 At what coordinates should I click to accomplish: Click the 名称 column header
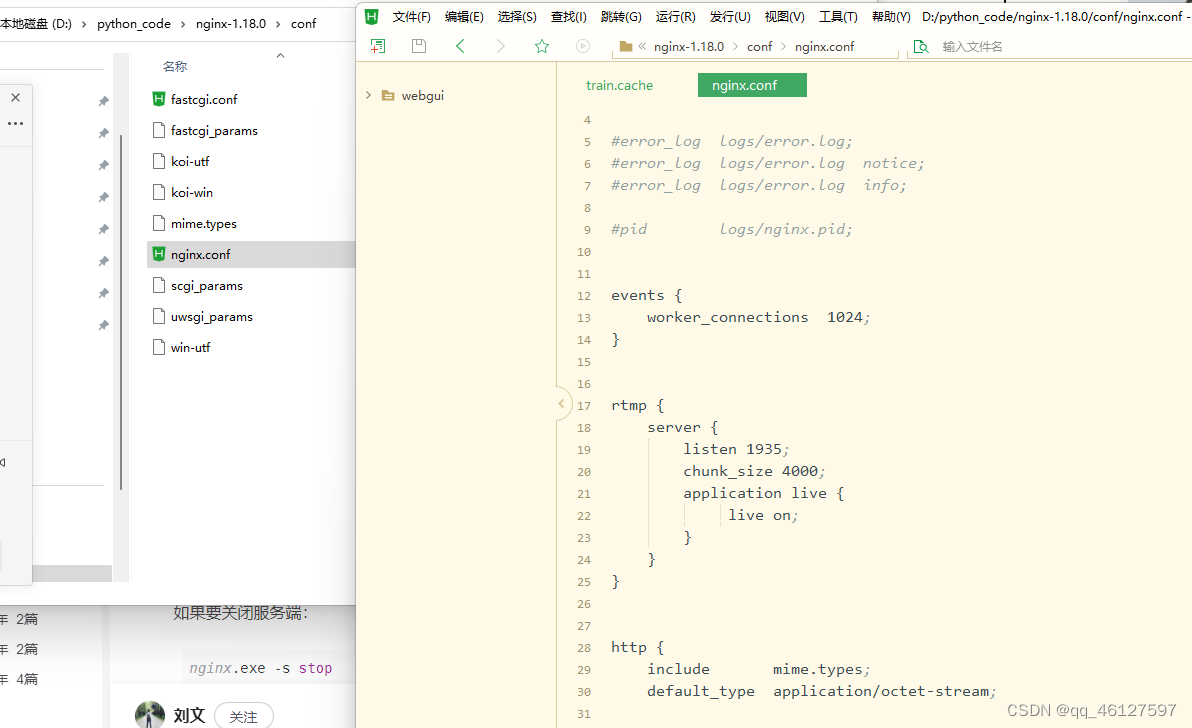click(175, 67)
